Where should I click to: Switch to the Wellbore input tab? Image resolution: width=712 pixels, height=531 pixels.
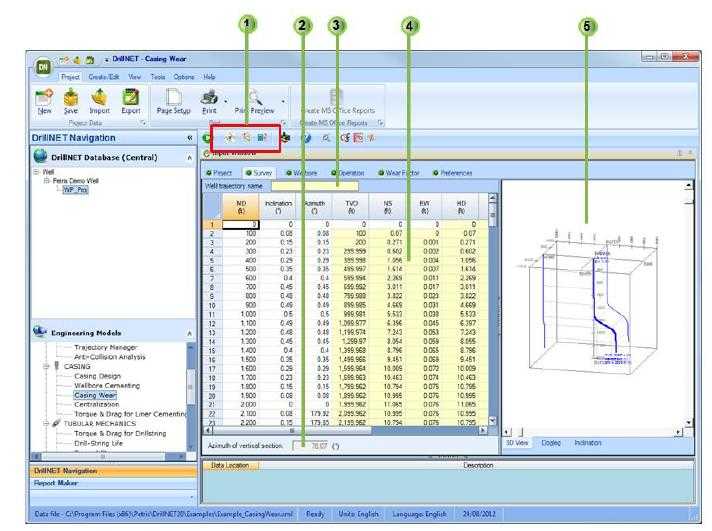point(302,173)
